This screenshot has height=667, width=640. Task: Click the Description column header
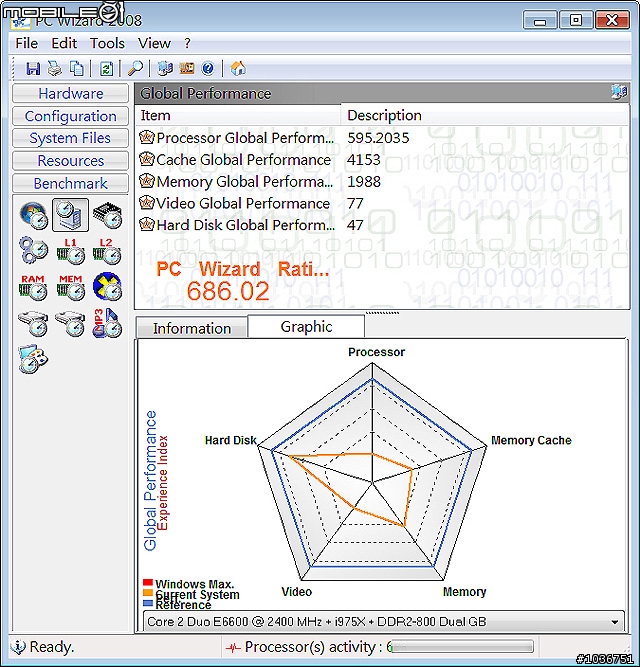[485, 115]
